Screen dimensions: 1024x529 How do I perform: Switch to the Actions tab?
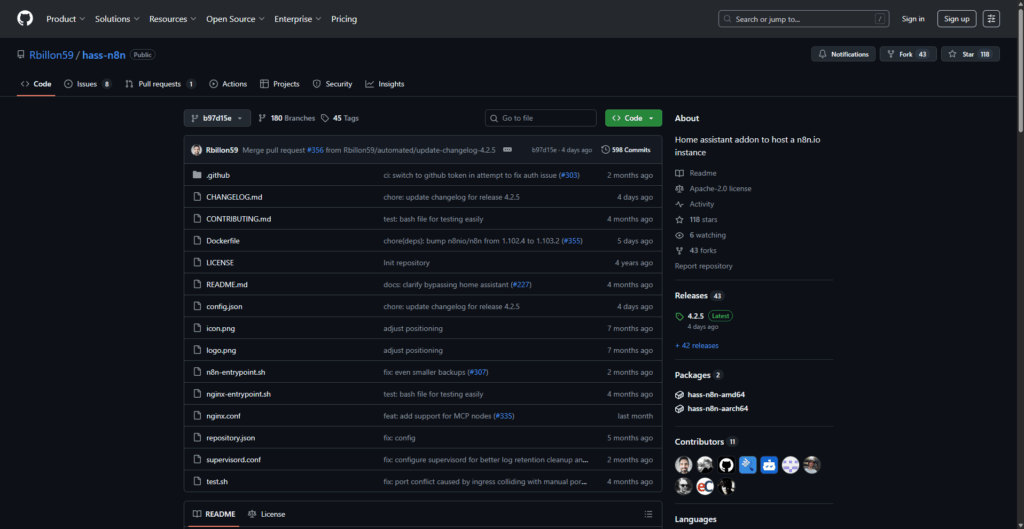pos(228,84)
